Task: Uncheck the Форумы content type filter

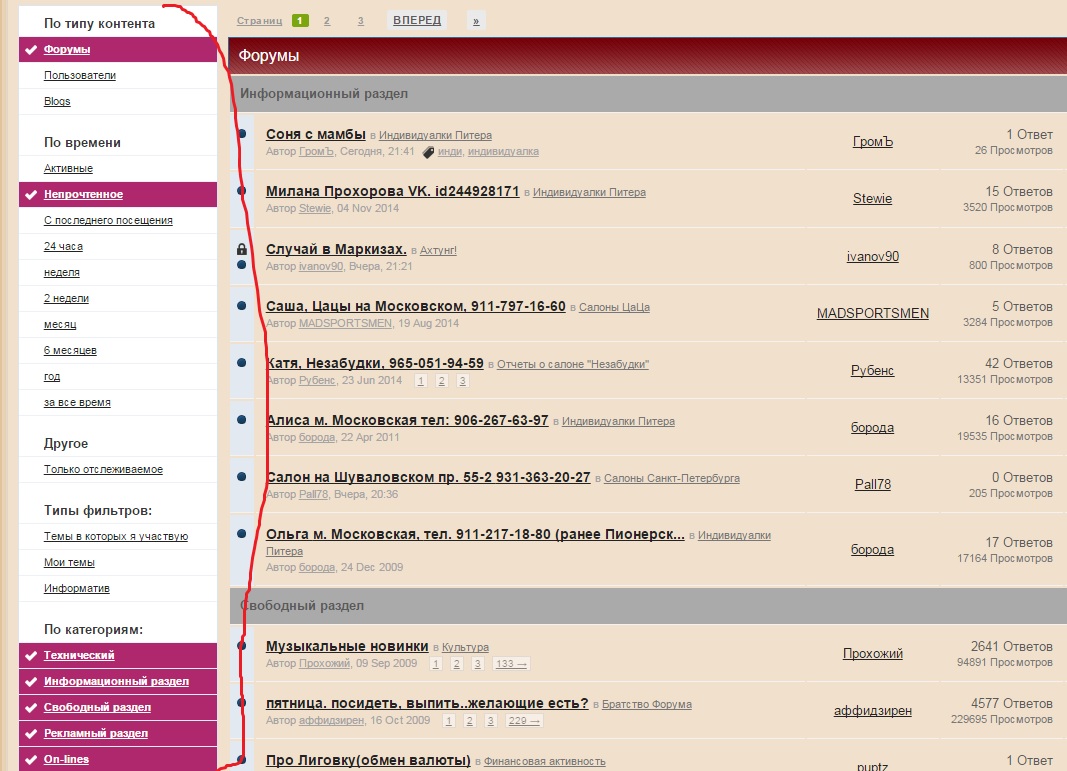Action: pos(67,50)
